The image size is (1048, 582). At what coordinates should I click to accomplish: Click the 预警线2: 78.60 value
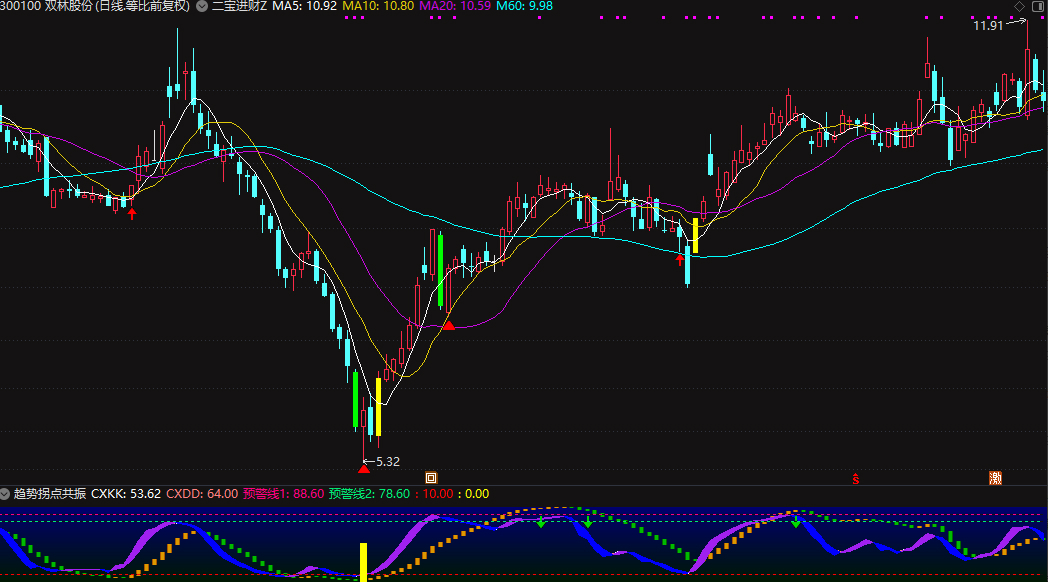(369, 494)
